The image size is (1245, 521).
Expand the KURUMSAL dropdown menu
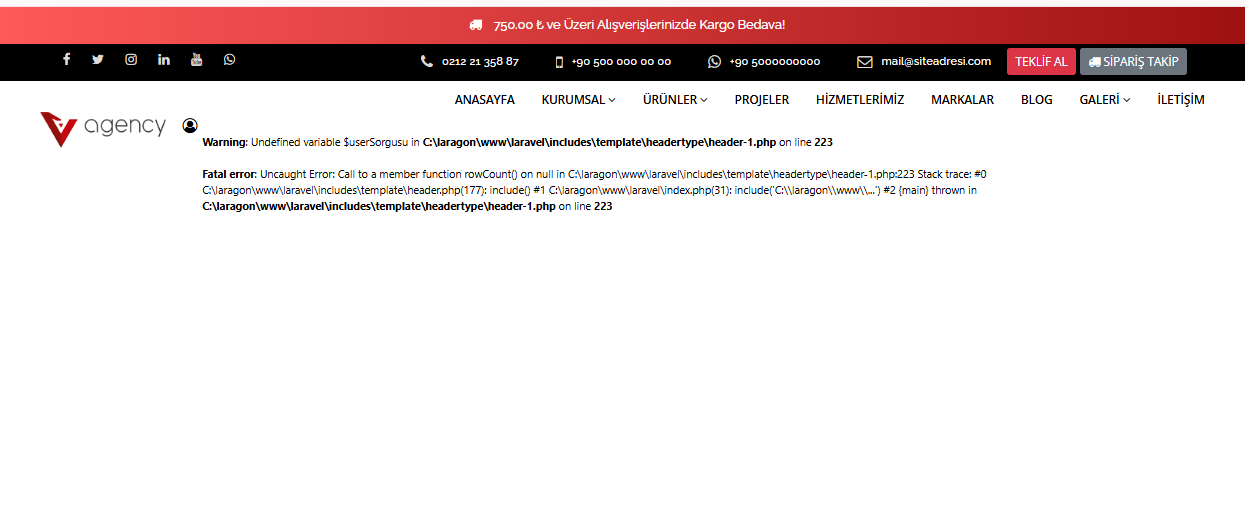tap(578, 100)
